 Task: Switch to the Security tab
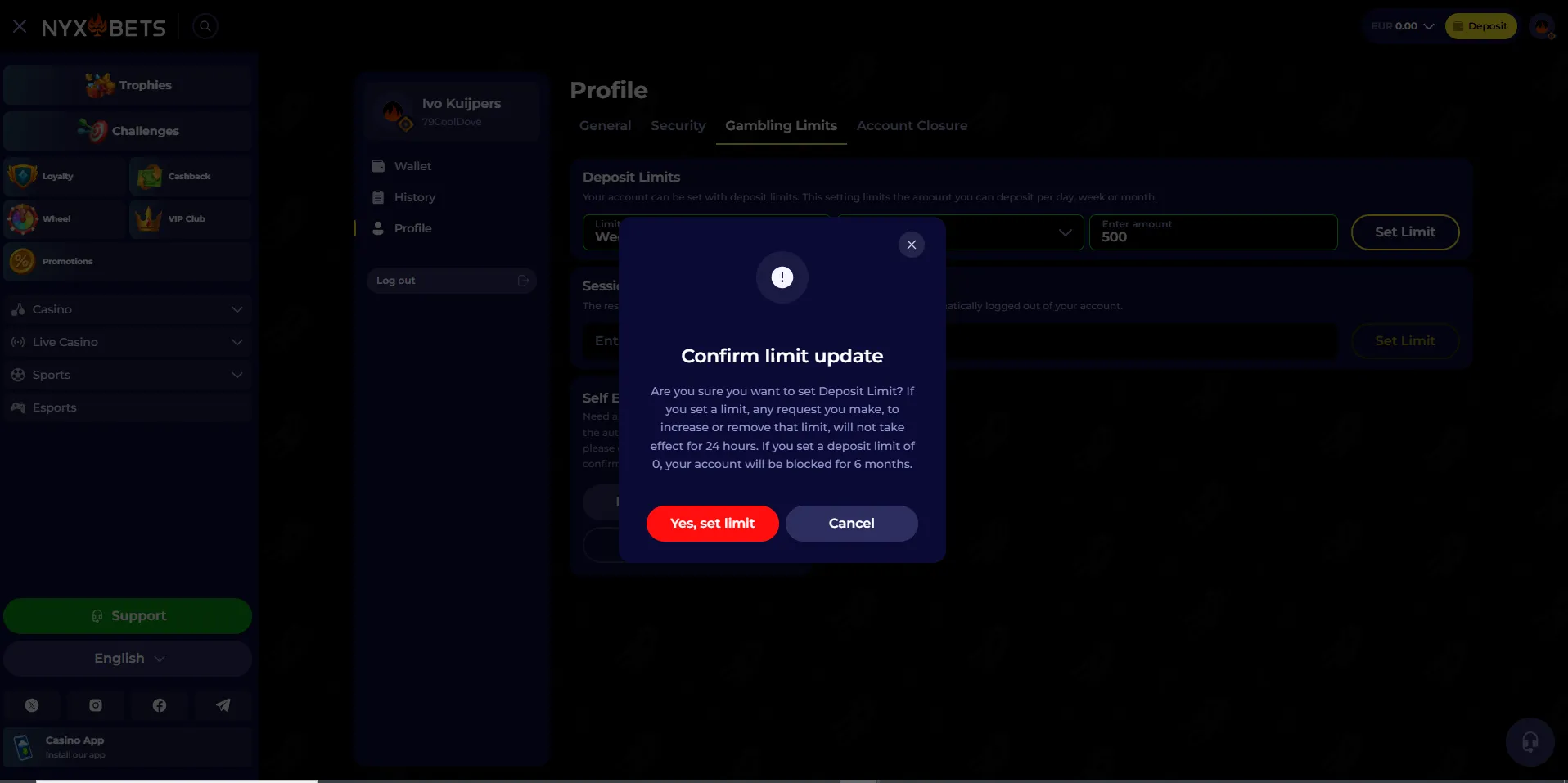678,126
